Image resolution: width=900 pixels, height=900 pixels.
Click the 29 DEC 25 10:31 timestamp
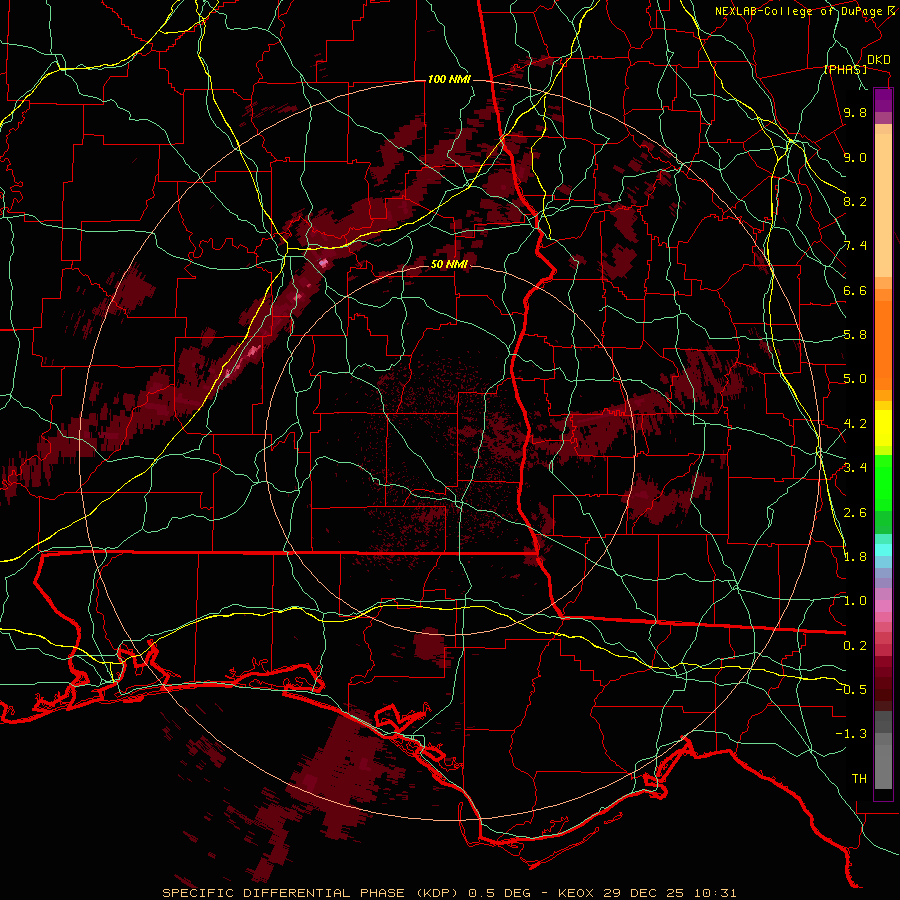(x=670, y=893)
